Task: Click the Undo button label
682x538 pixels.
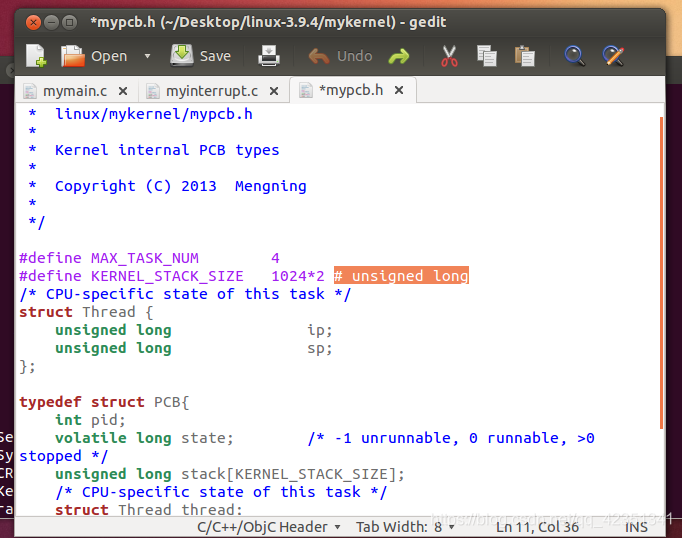Action: click(x=354, y=56)
